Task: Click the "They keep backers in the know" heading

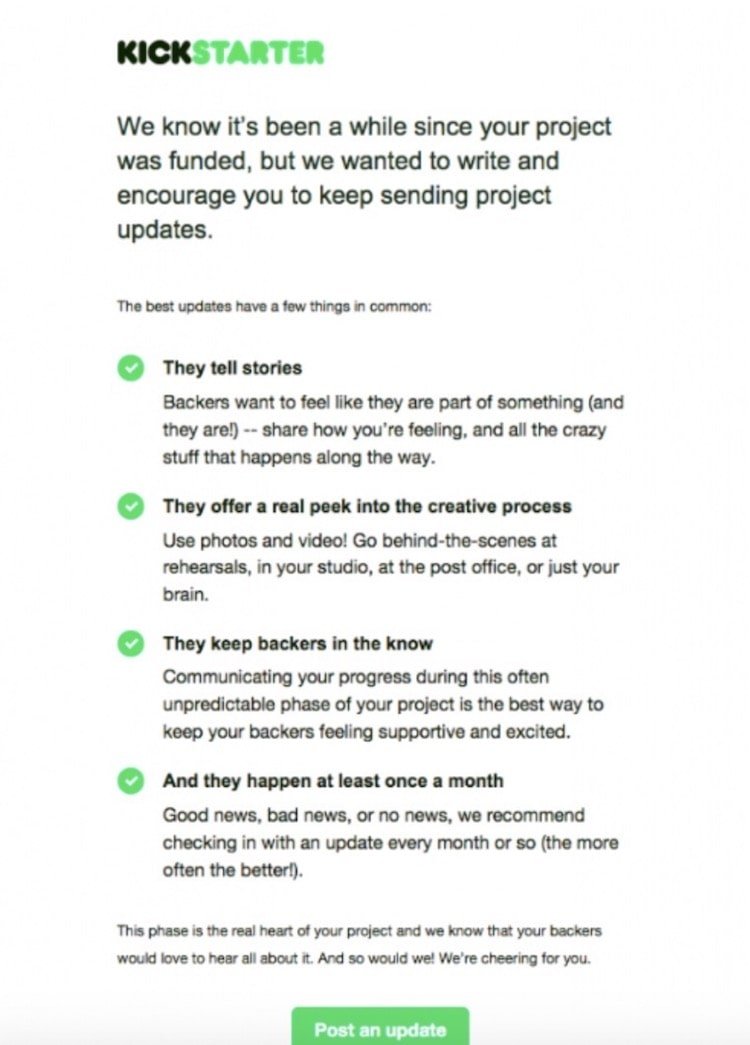Action: 297,643
